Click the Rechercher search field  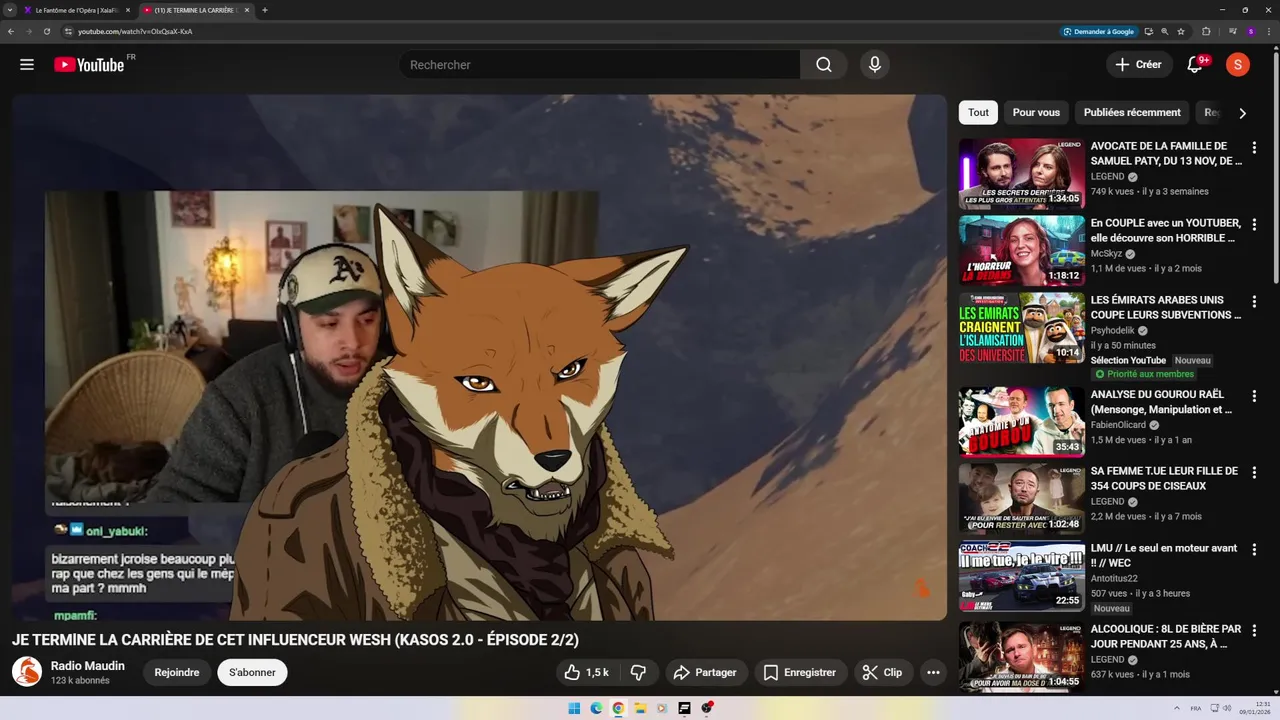600,65
